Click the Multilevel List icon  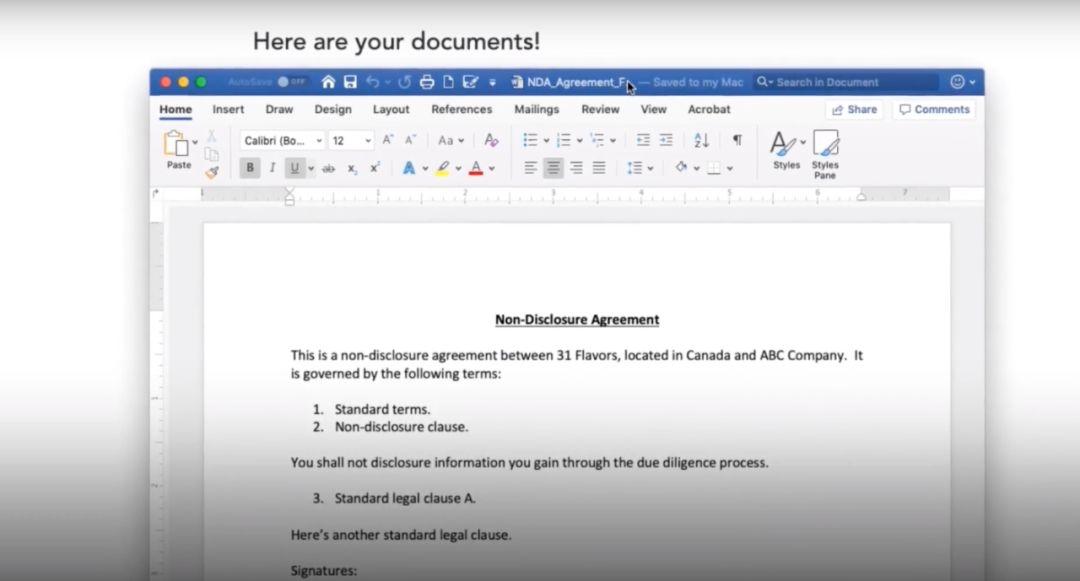[597, 140]
